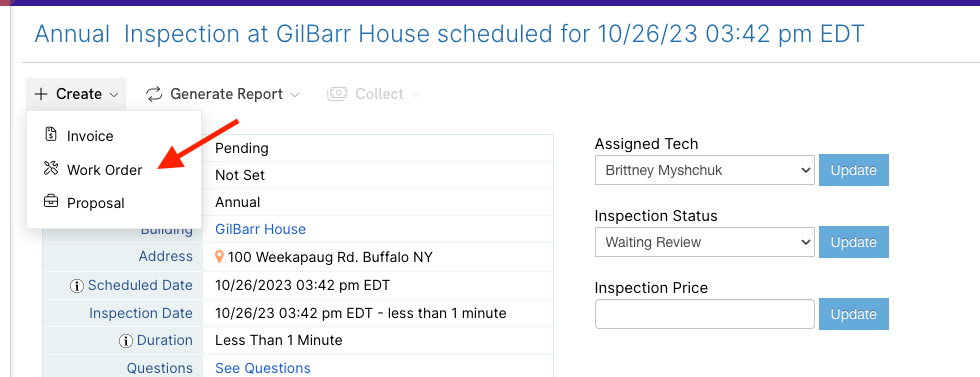Click the plus icon beside Create

point(41,94)
